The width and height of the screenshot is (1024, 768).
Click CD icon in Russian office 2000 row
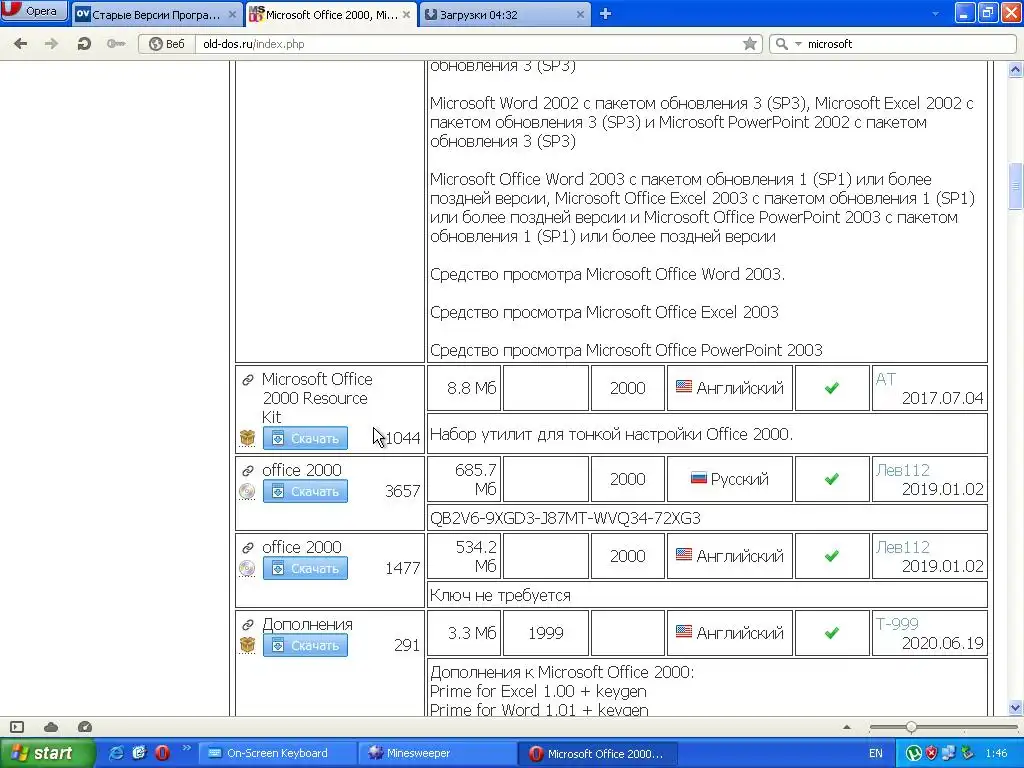click(247, 491)
